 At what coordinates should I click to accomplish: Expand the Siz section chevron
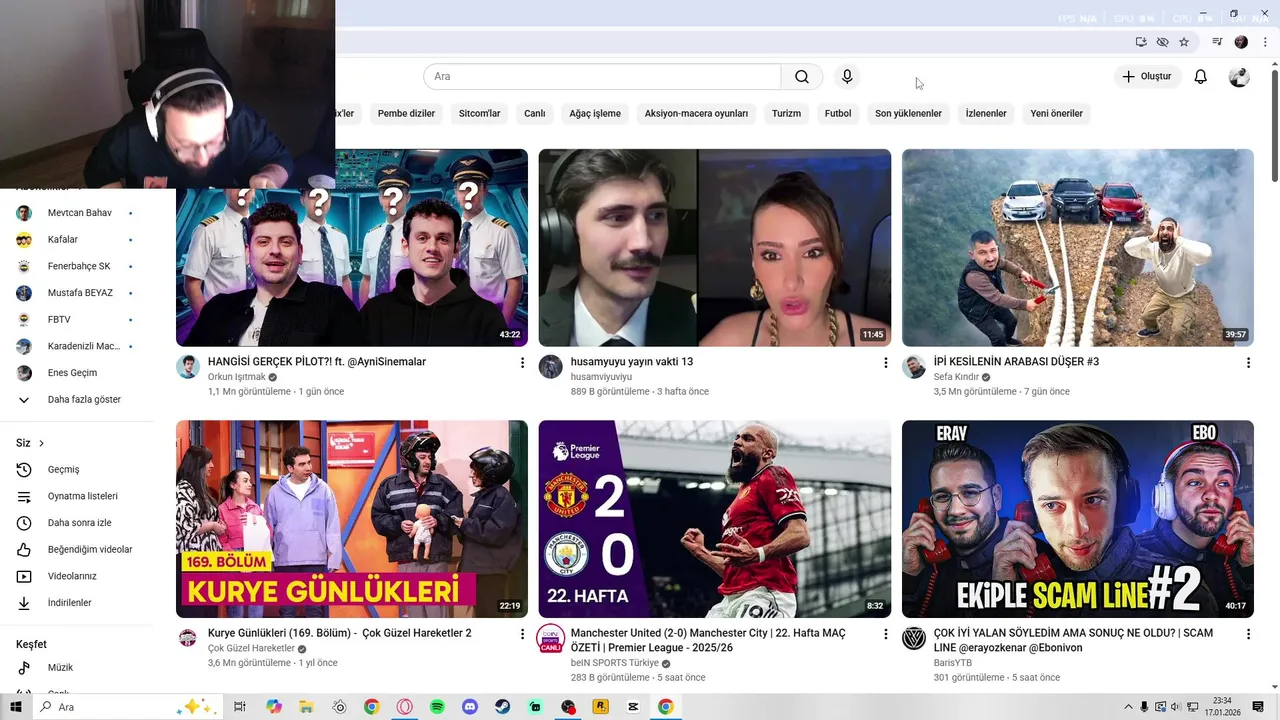[41, 443]
